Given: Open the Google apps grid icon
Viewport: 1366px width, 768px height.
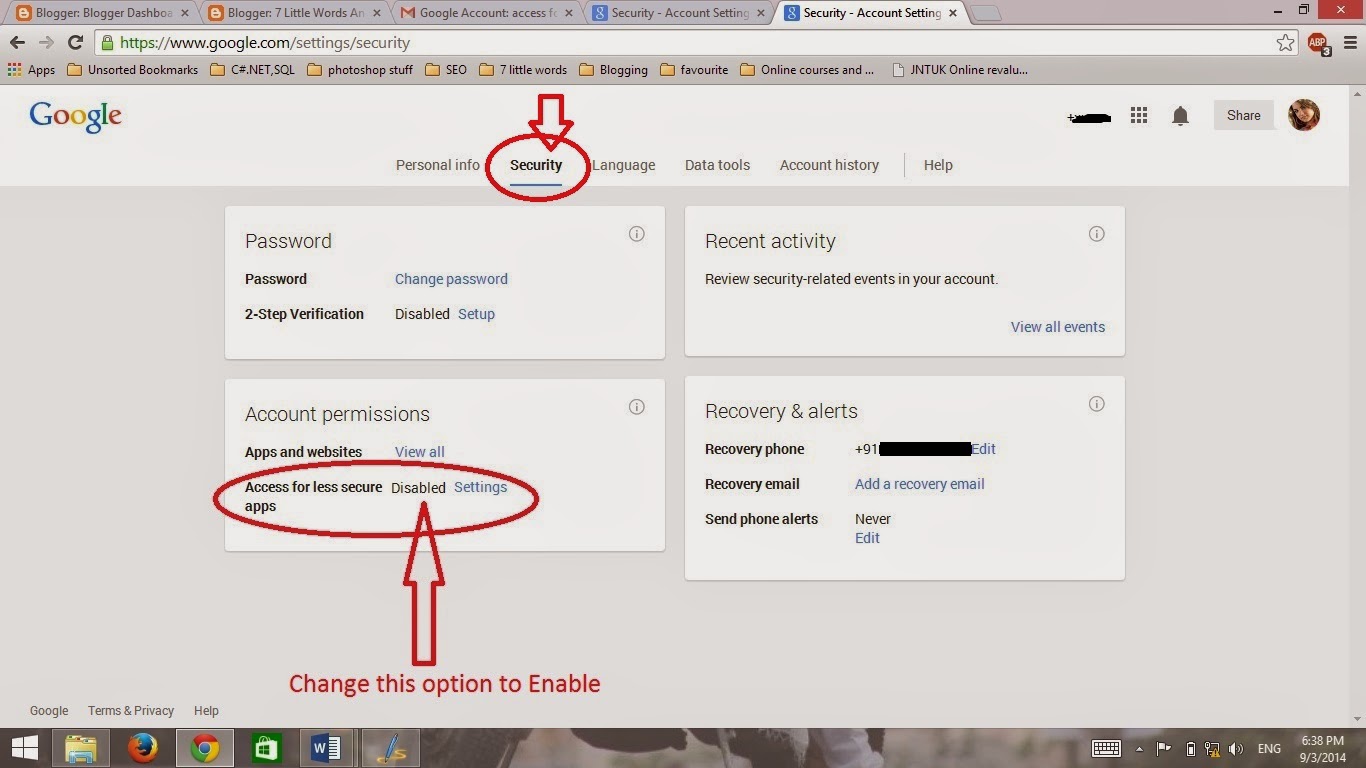Looking at the screenshot, I should tap(1139, 116).
